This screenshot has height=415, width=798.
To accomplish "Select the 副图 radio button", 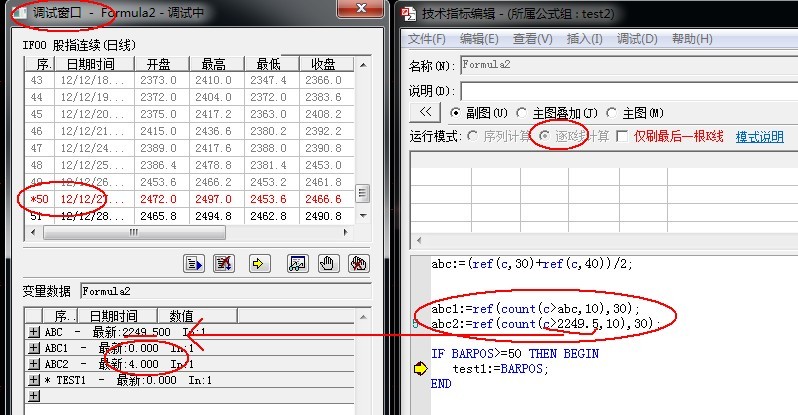I will tap(455, 113).
